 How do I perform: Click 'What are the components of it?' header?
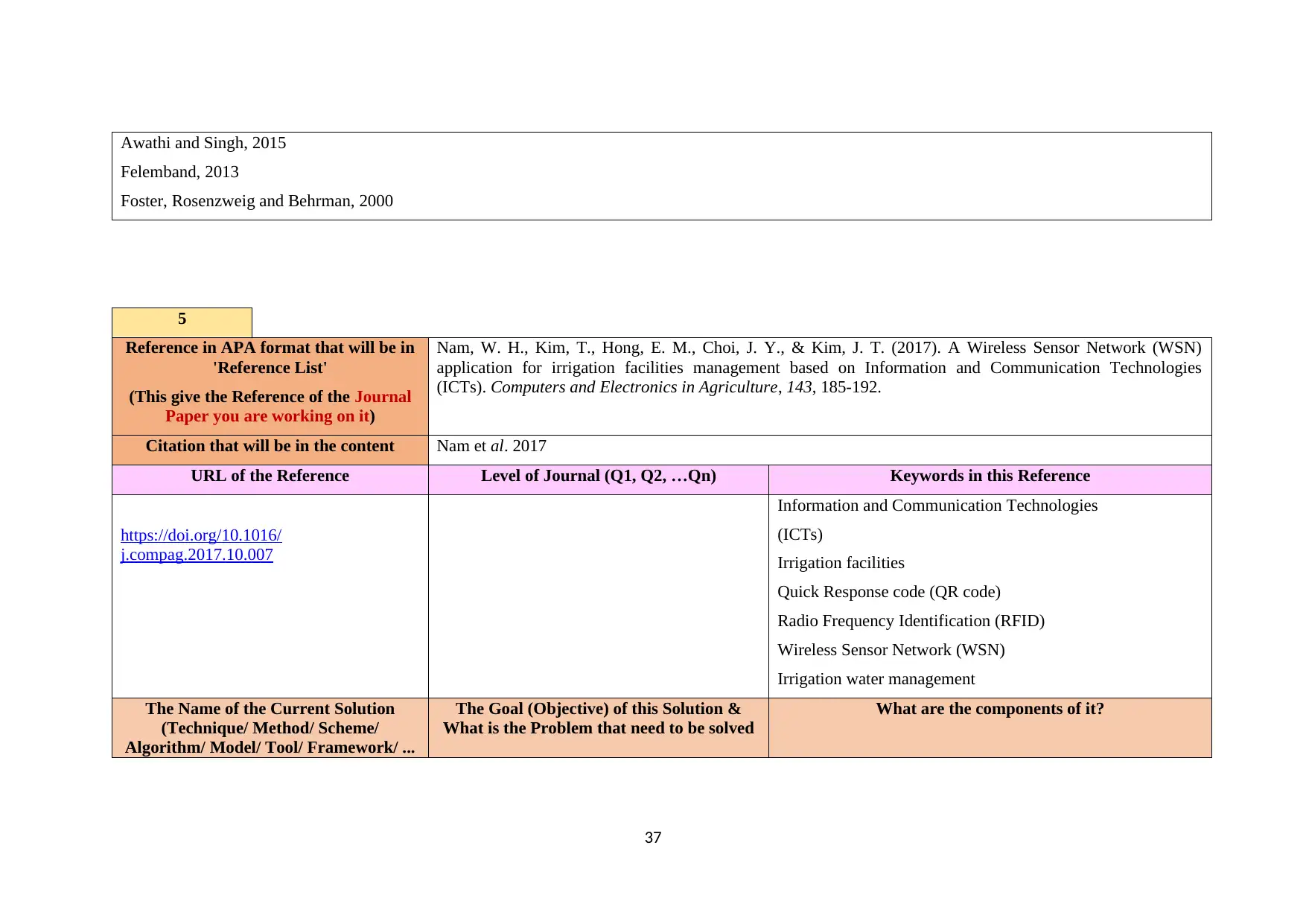pyautogui.click(x=990, y=728)
